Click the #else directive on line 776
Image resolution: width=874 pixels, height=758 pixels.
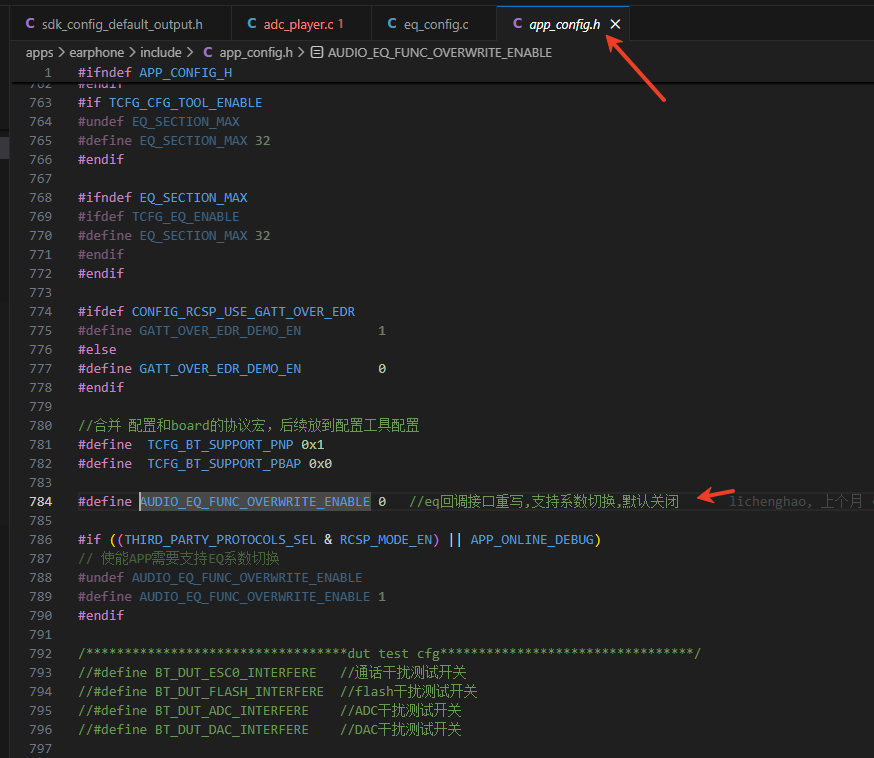pyautogui.click(x=97, y=349)
